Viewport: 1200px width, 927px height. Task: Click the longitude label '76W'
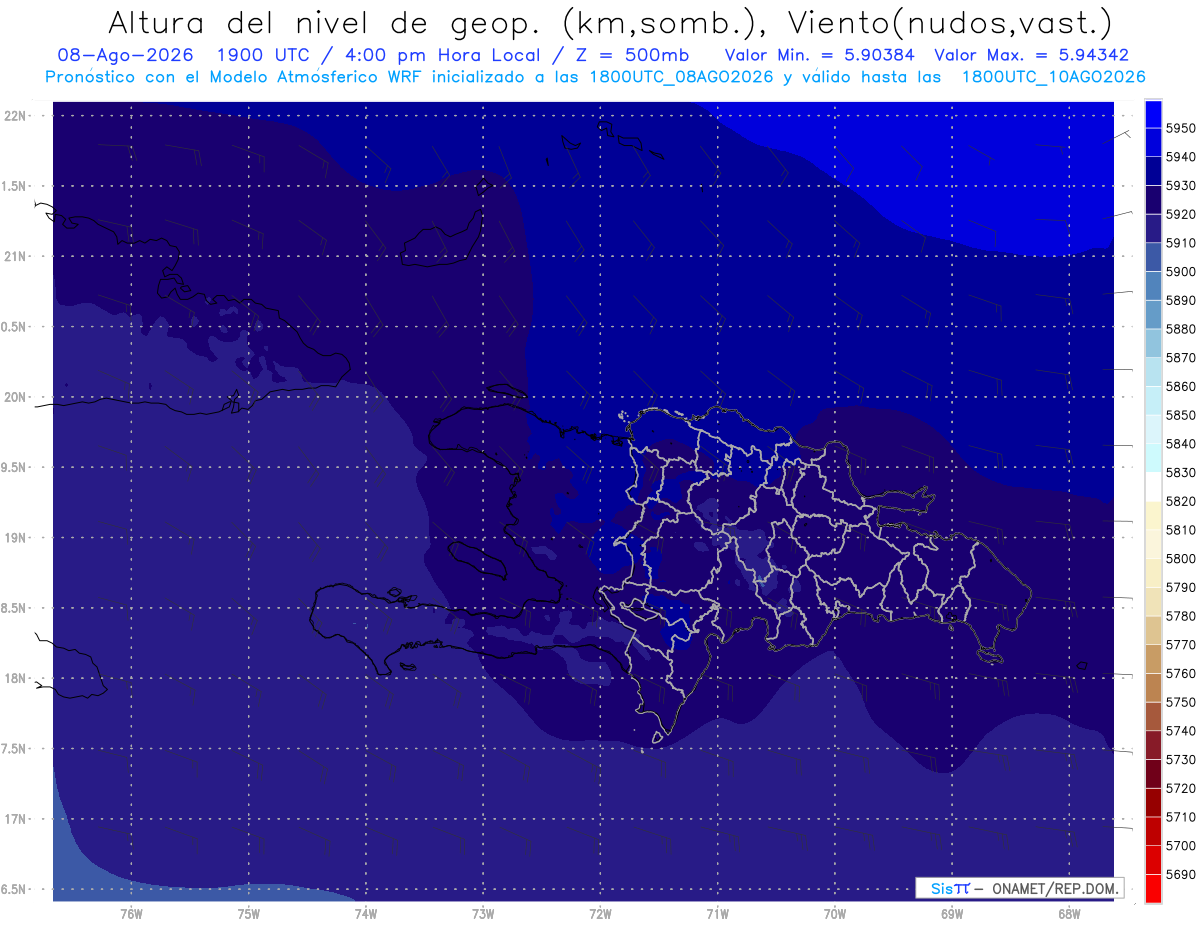131,913
